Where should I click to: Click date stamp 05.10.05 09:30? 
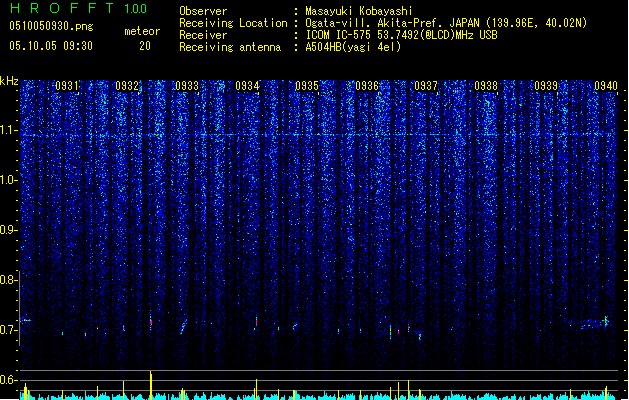[51, 46]
